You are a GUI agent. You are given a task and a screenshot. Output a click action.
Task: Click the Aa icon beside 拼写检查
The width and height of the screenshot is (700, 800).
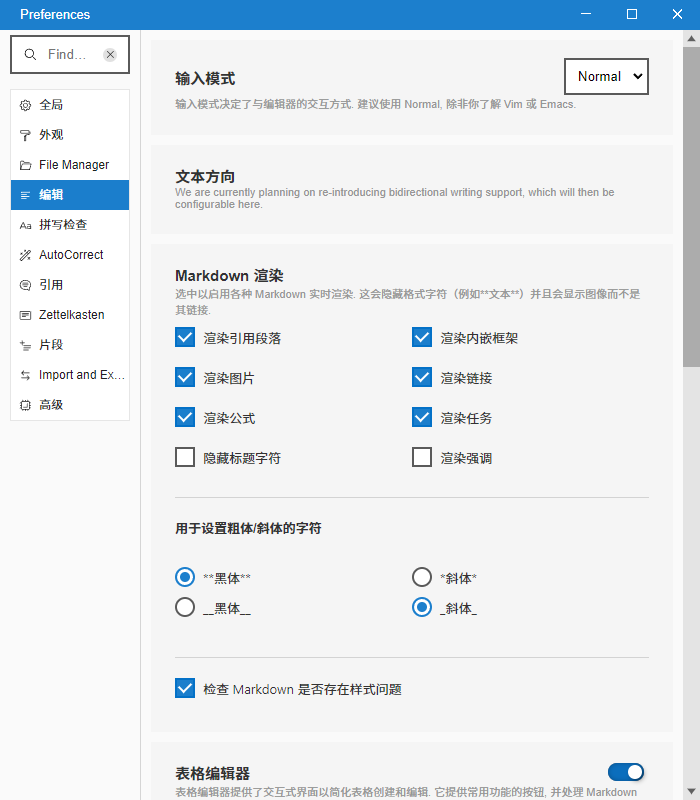25,225
